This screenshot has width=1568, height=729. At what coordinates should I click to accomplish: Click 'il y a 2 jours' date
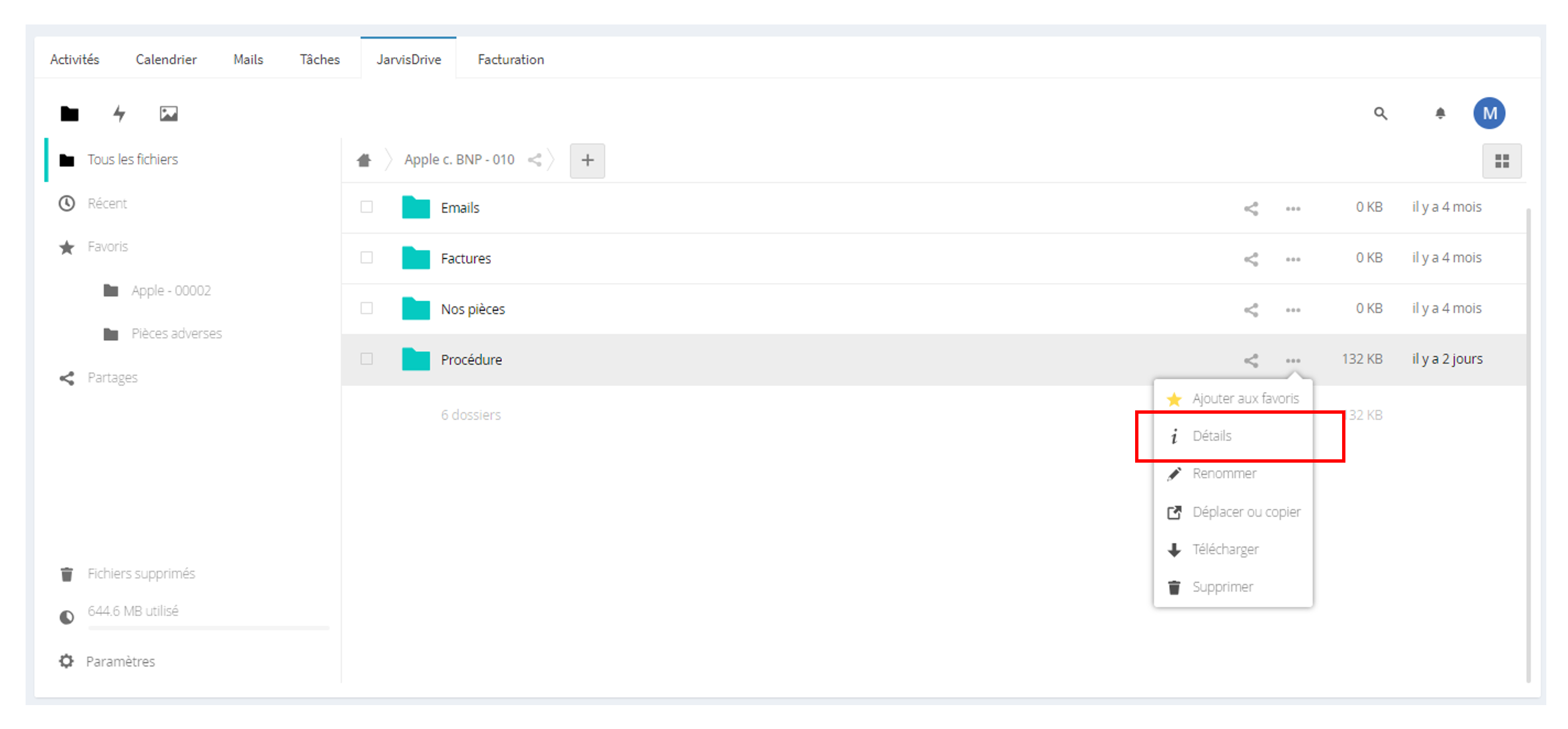[1447, 359]
